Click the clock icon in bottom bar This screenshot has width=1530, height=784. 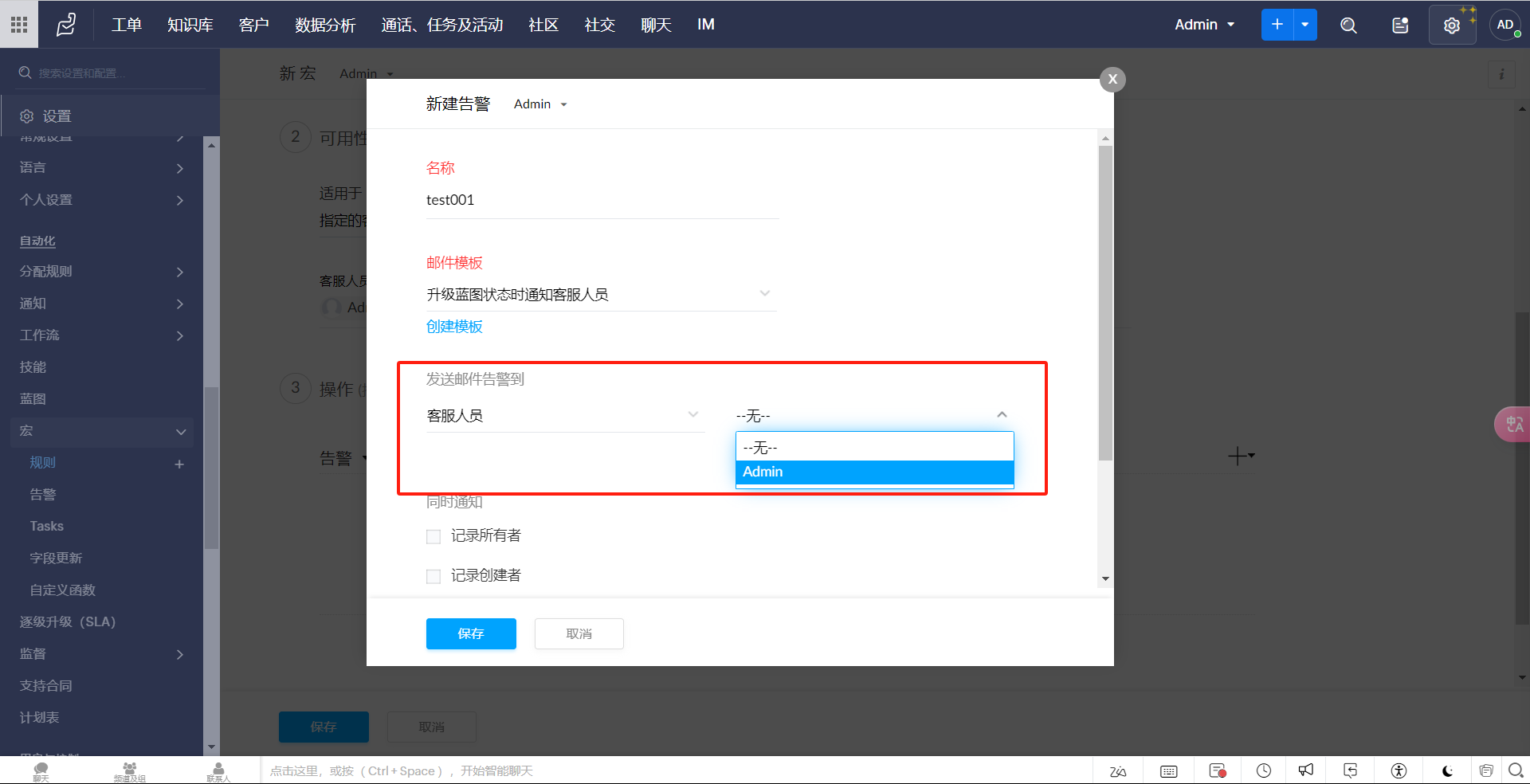click(x=1264, y=770)
